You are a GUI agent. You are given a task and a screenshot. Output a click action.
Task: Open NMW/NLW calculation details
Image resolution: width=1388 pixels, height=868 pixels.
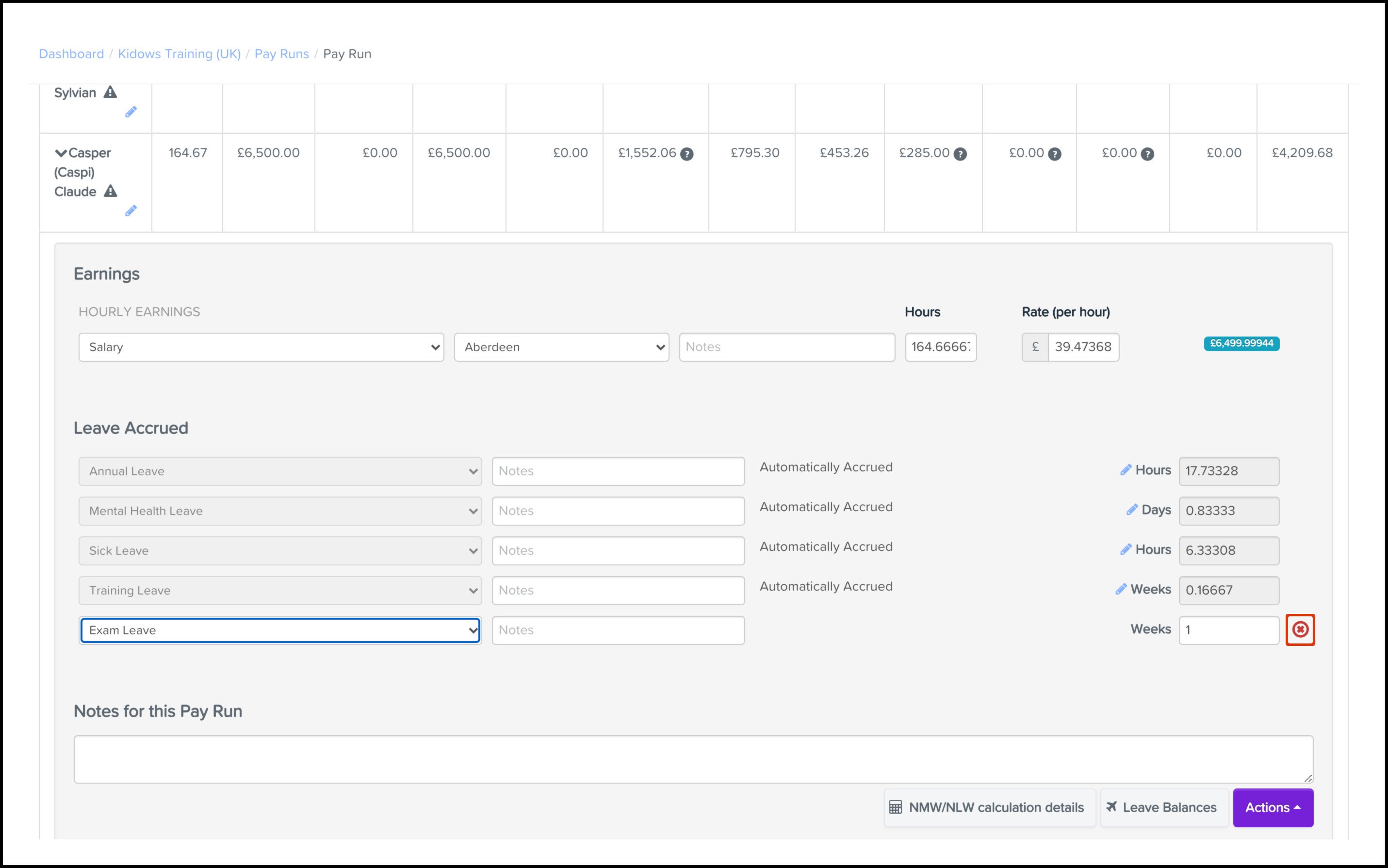[x=988, y=808]
